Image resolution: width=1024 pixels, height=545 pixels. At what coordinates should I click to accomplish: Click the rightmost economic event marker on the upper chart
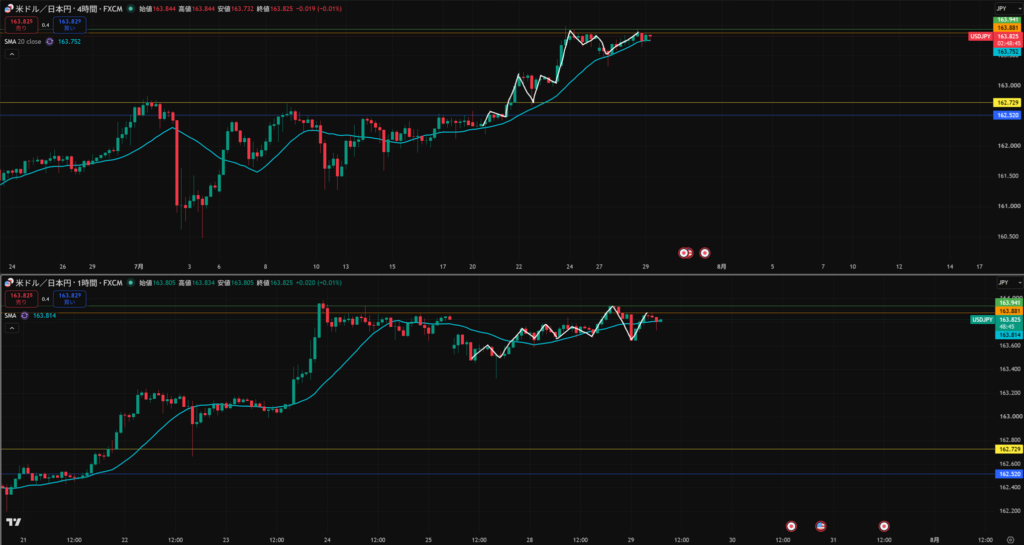coord(705,253)
